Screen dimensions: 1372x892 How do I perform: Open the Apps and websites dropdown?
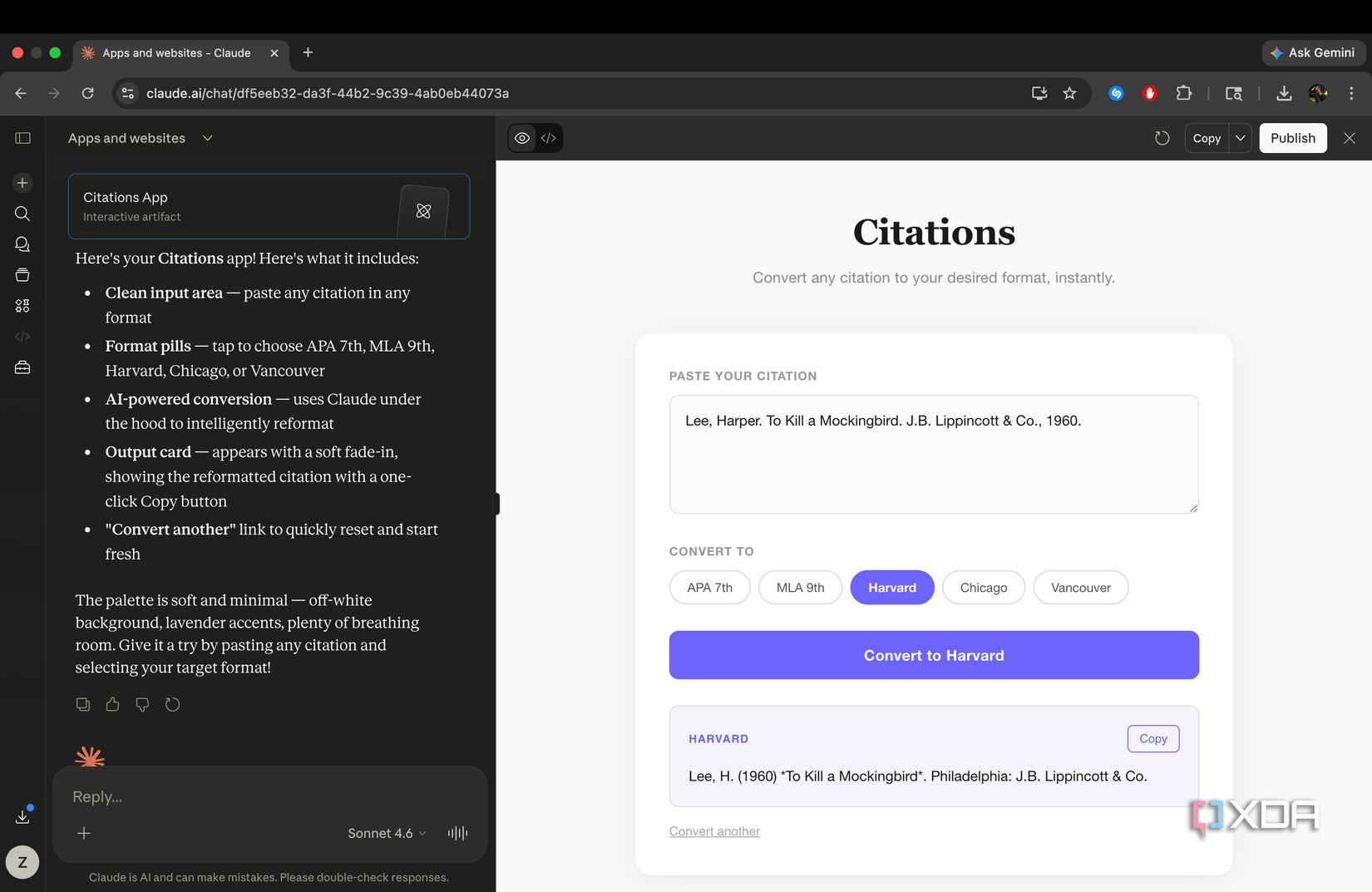coord(208,138)
